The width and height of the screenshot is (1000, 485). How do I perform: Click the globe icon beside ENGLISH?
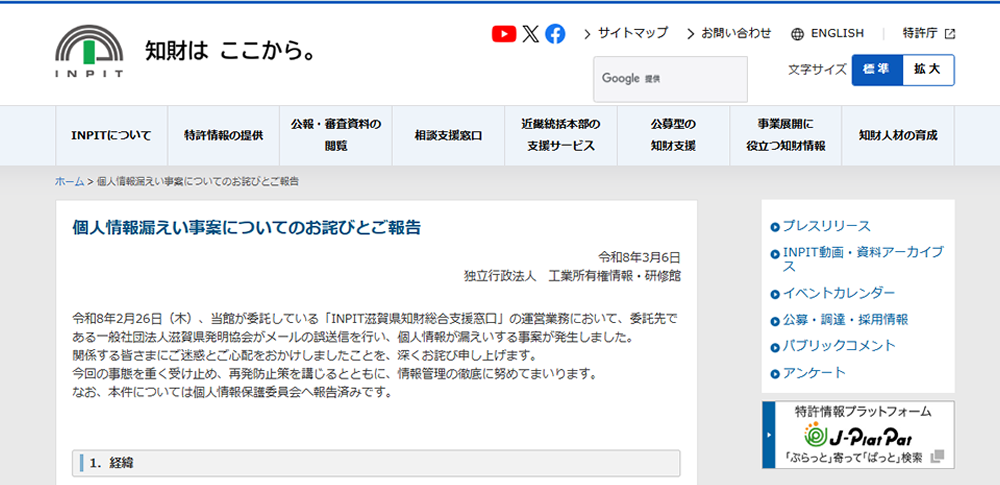[797, 34]
